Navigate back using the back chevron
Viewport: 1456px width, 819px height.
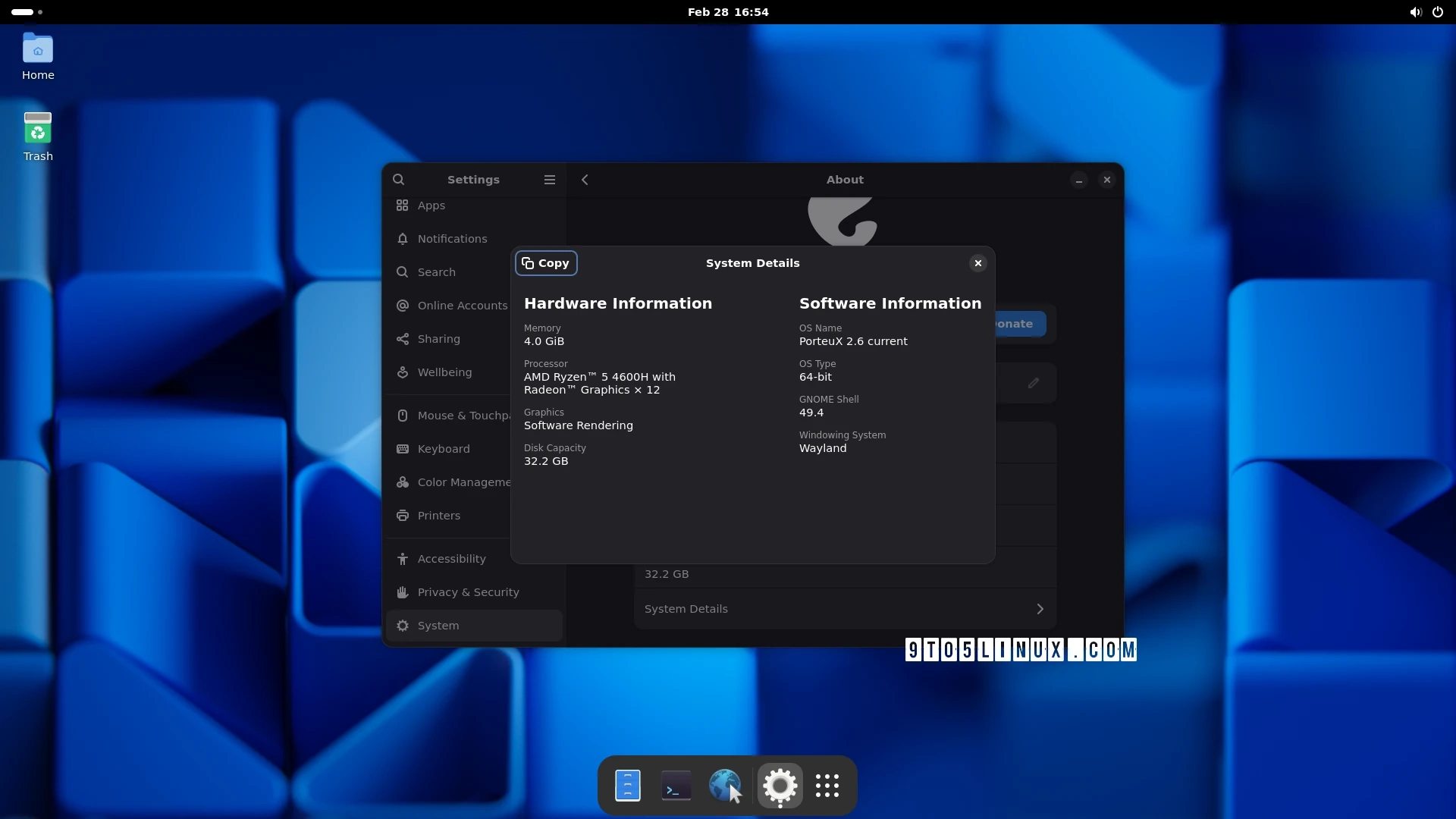coord(585,179)
